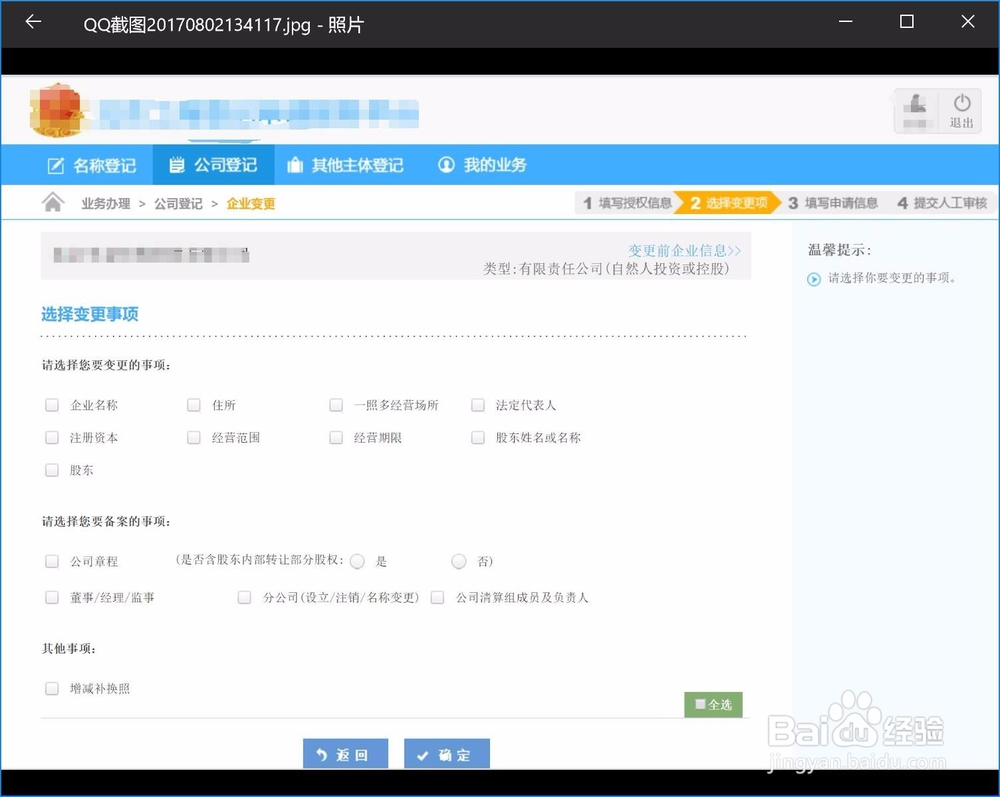Click the back arrow in Photos title bar
The image size is (1000, 797).
32,20
